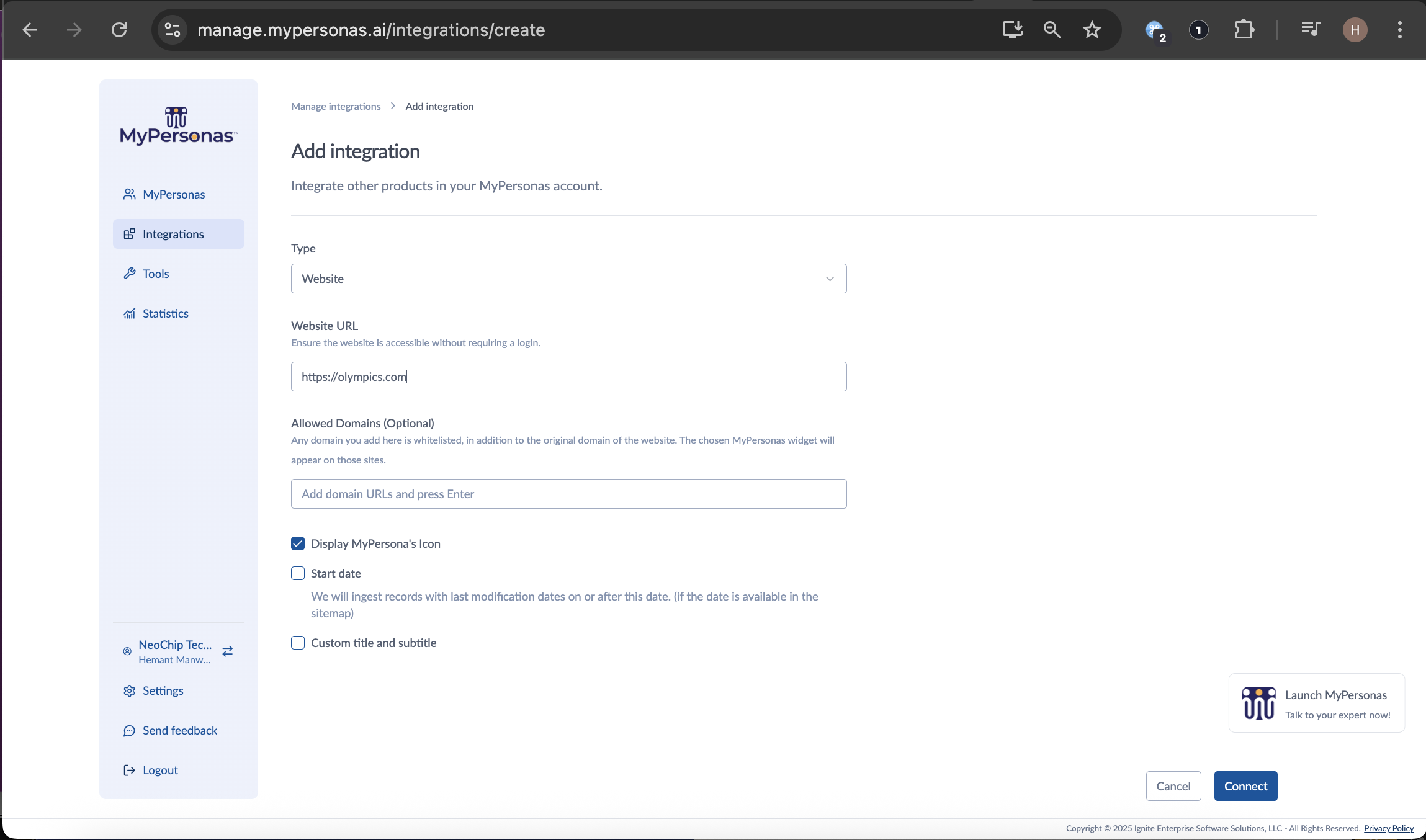Follow the Manage integrations breadcrumb link

pos(336,106)
